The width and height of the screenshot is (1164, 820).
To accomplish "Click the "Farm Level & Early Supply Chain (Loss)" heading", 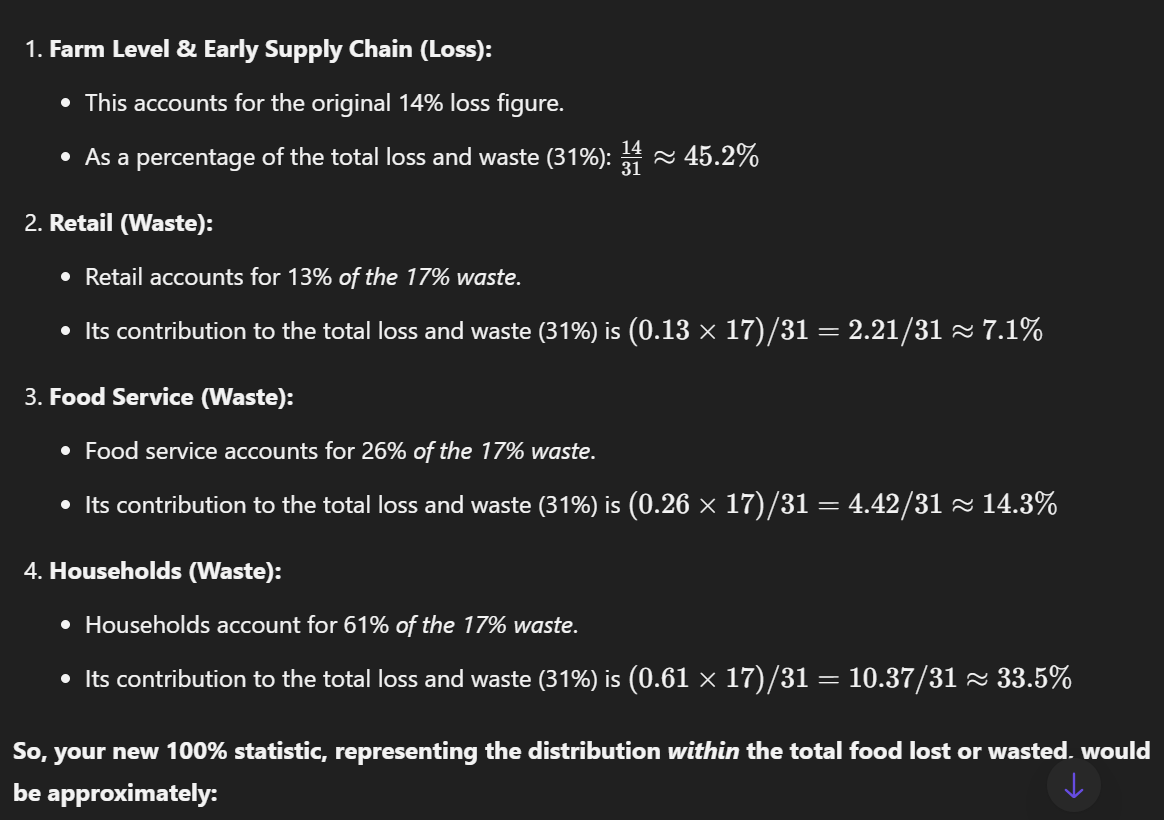I will coord(270,49).
